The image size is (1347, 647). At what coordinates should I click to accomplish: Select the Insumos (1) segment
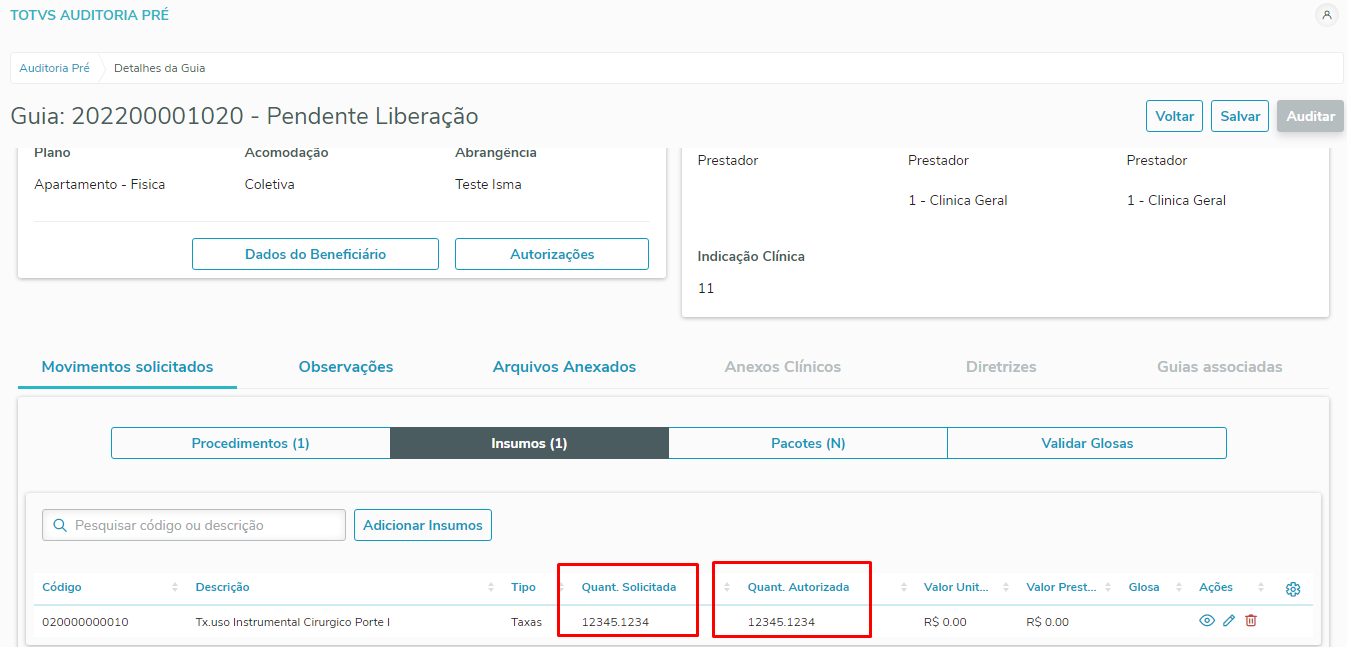pos(529,443)
